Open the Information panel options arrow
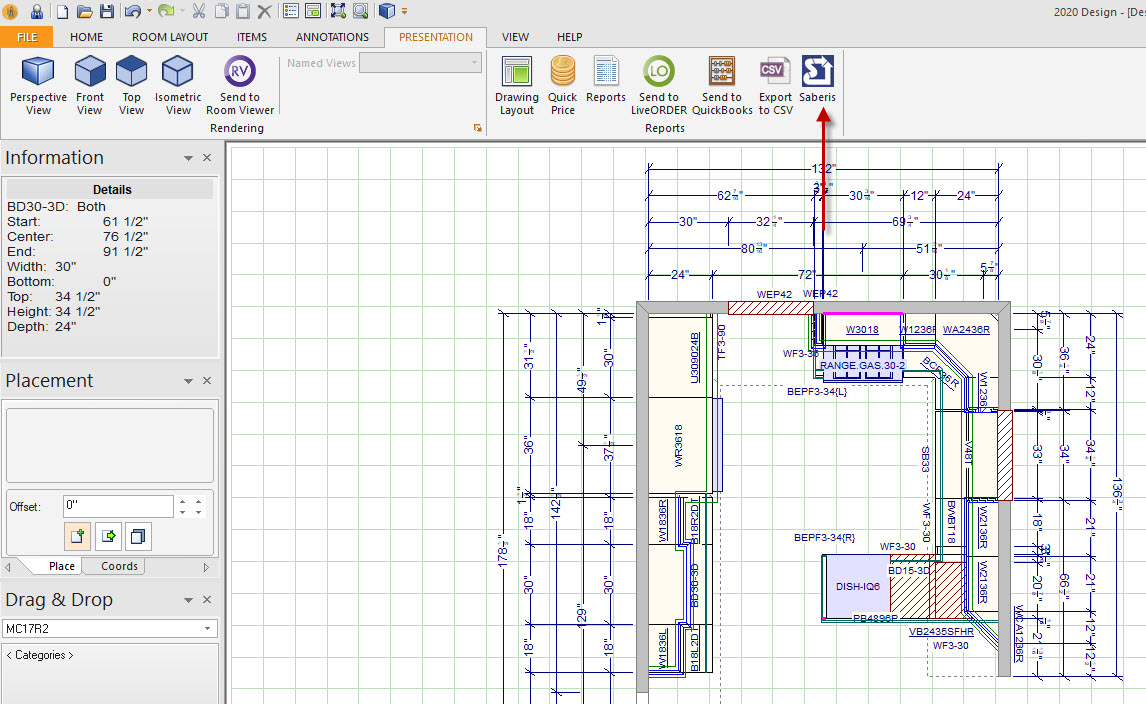 [188, 158]
